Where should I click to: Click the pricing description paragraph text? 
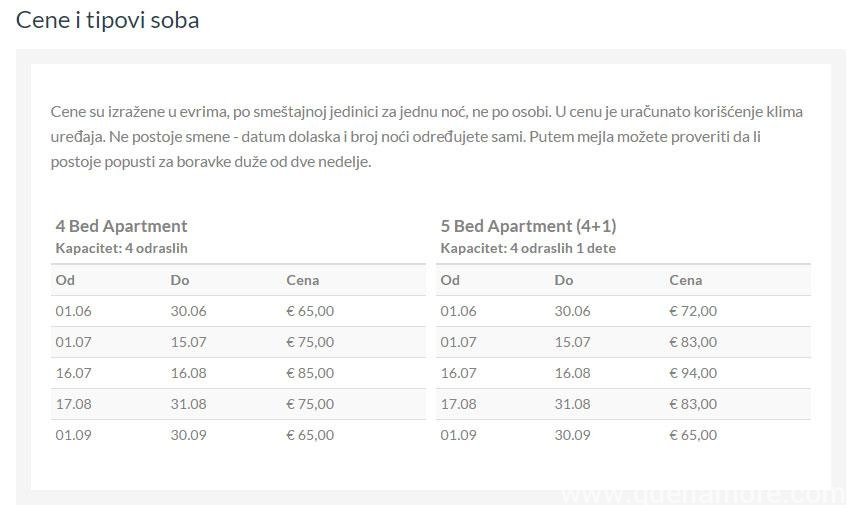(427, 136)
